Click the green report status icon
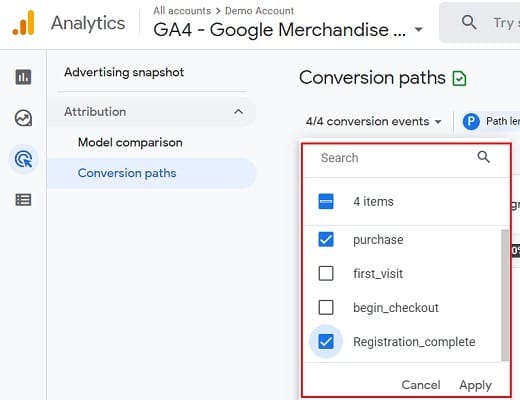Viewport: 520px width, 400px height. (x=459, y=79)
